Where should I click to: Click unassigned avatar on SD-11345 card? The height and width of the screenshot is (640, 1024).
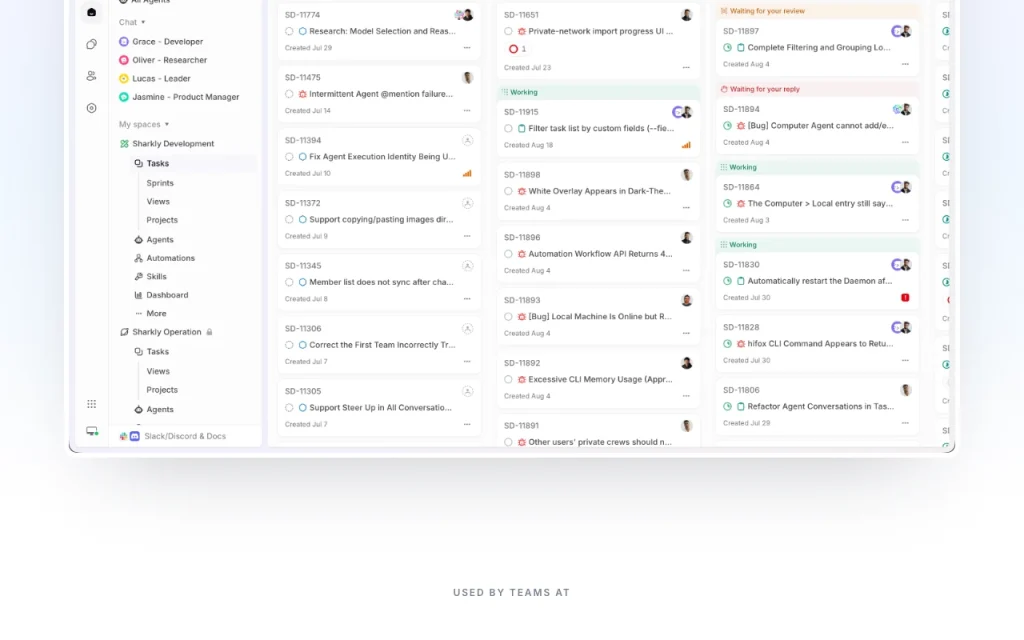click(468, 266)
